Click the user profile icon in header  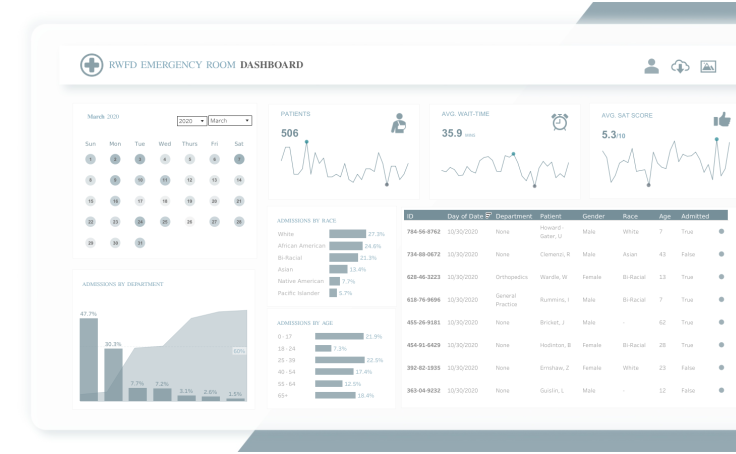pos(651,66)
